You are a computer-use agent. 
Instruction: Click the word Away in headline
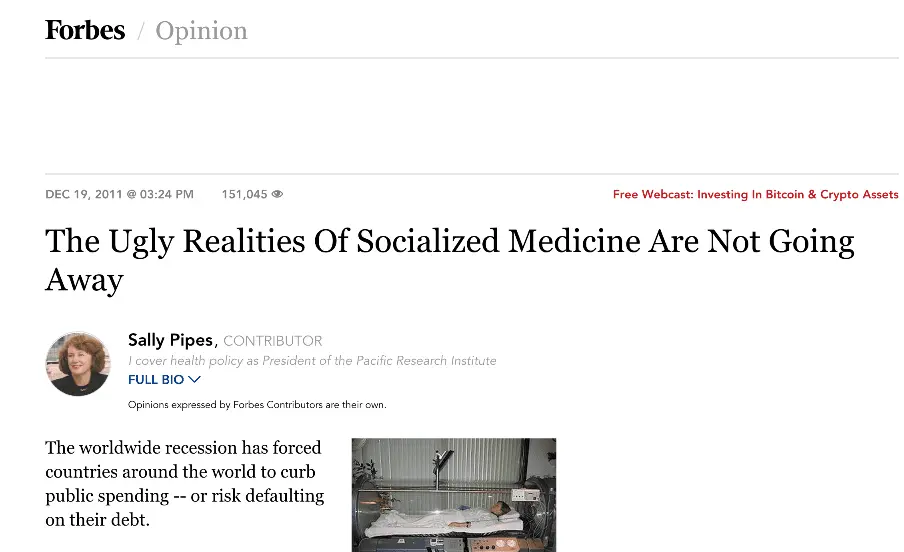[84, 280]
